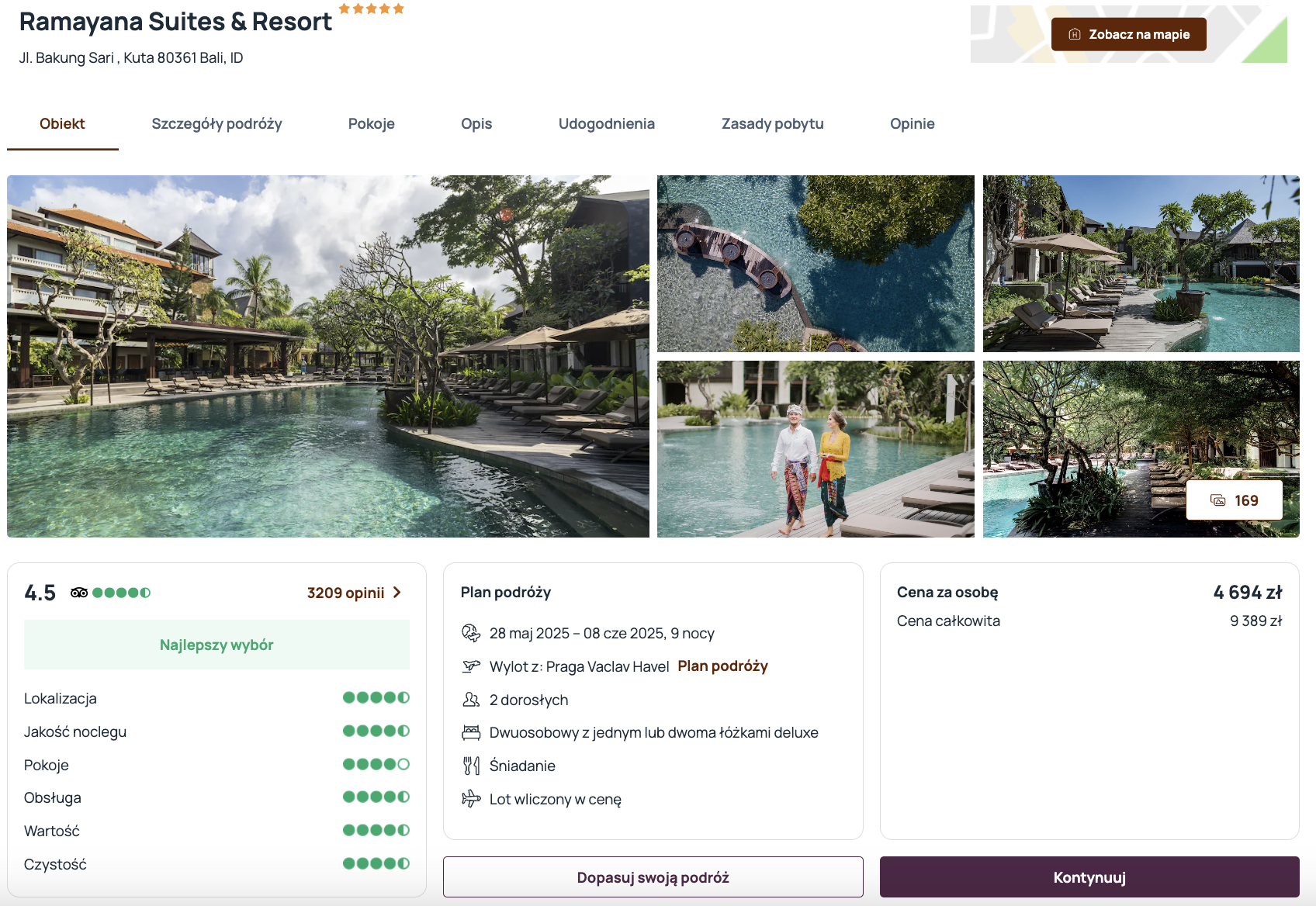Click the Czystość rating bubbles
1316x906 pixels.
tap(376, 863)
